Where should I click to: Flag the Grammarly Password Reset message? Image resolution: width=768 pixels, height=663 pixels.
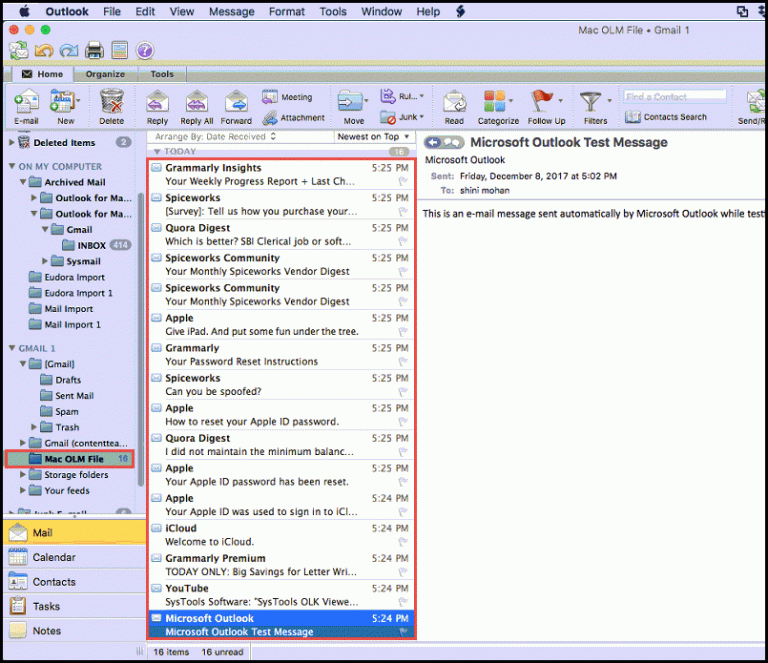point(403,361)
